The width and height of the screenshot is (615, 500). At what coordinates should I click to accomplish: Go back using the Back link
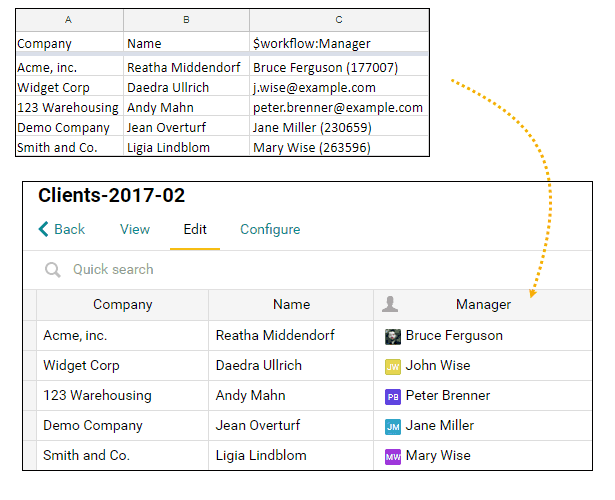point(62,229)
